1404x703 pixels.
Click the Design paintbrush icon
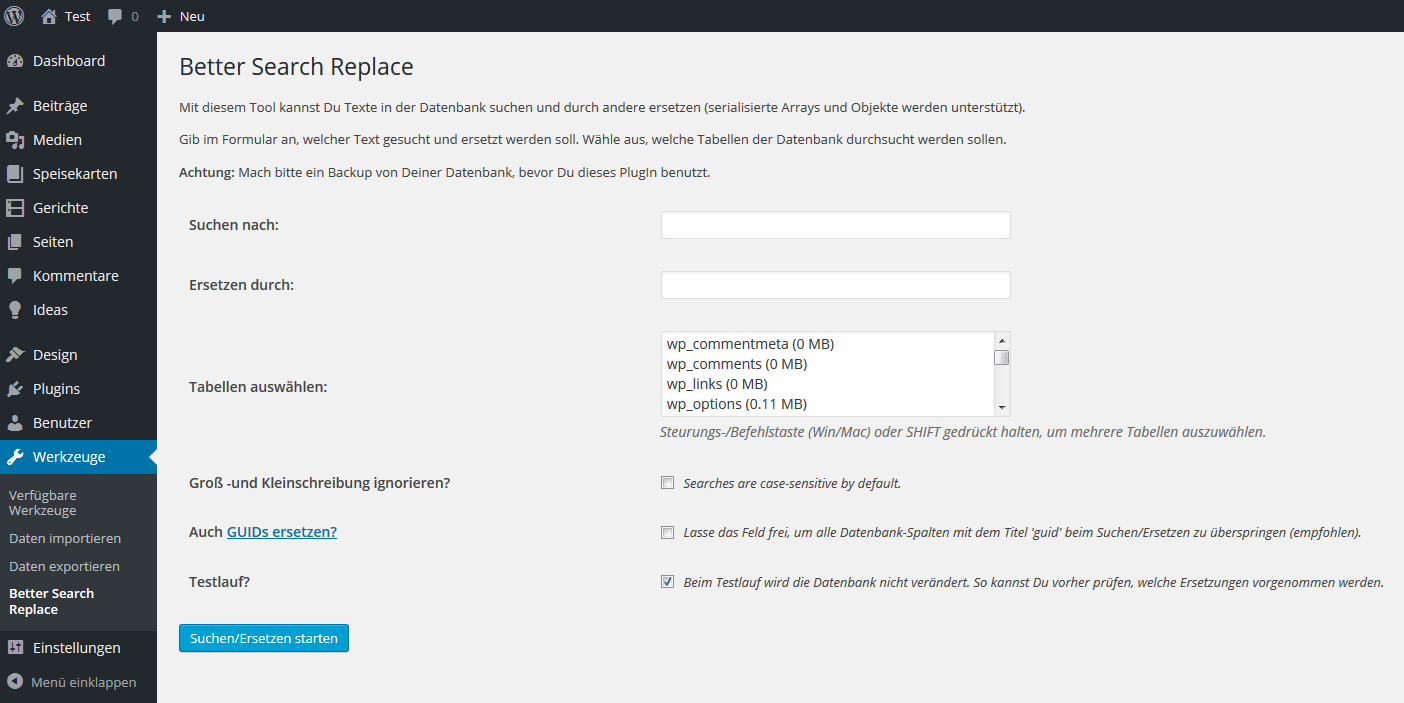coord(17,354)
